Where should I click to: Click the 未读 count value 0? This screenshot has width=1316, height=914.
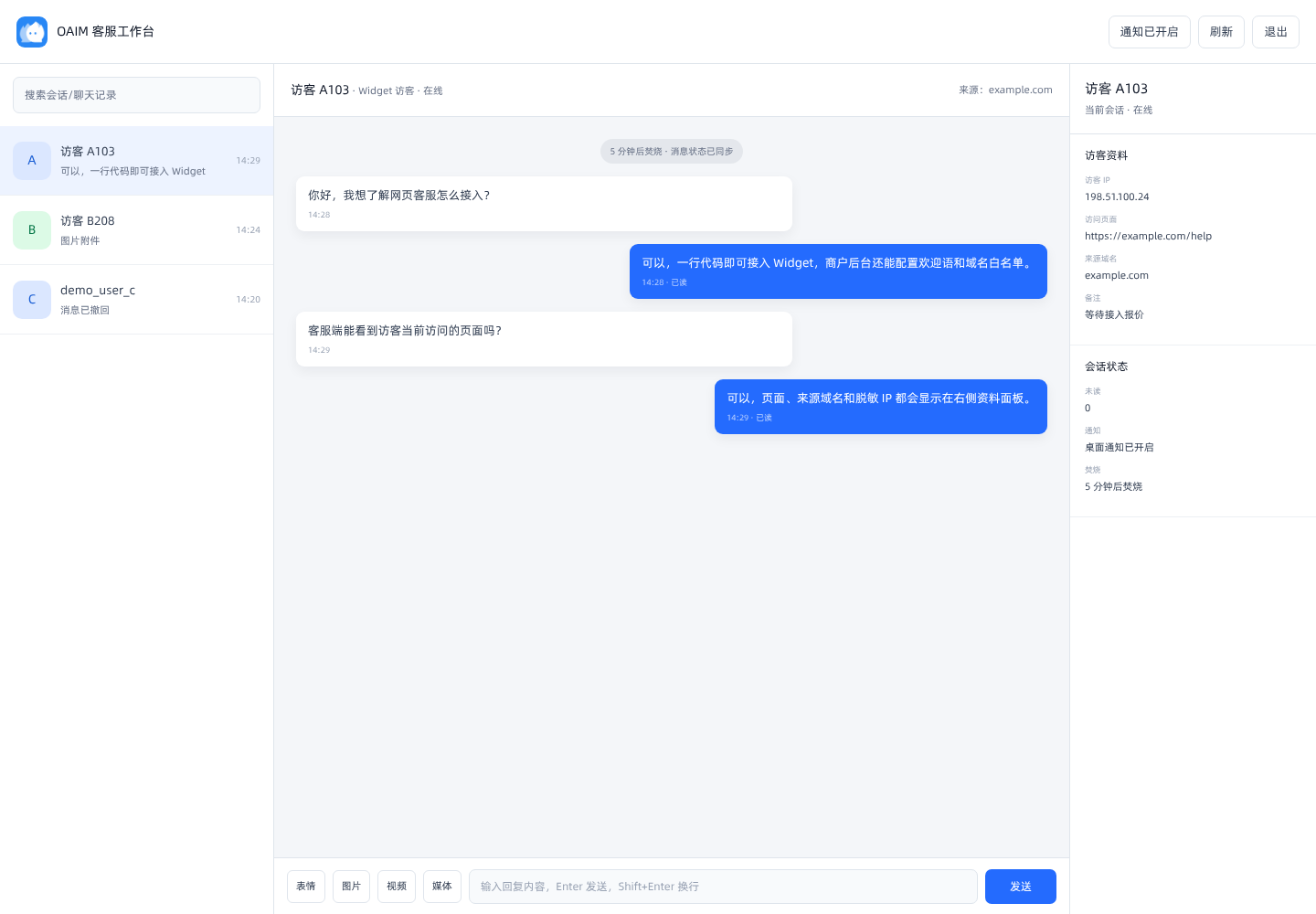point(1088,409)
